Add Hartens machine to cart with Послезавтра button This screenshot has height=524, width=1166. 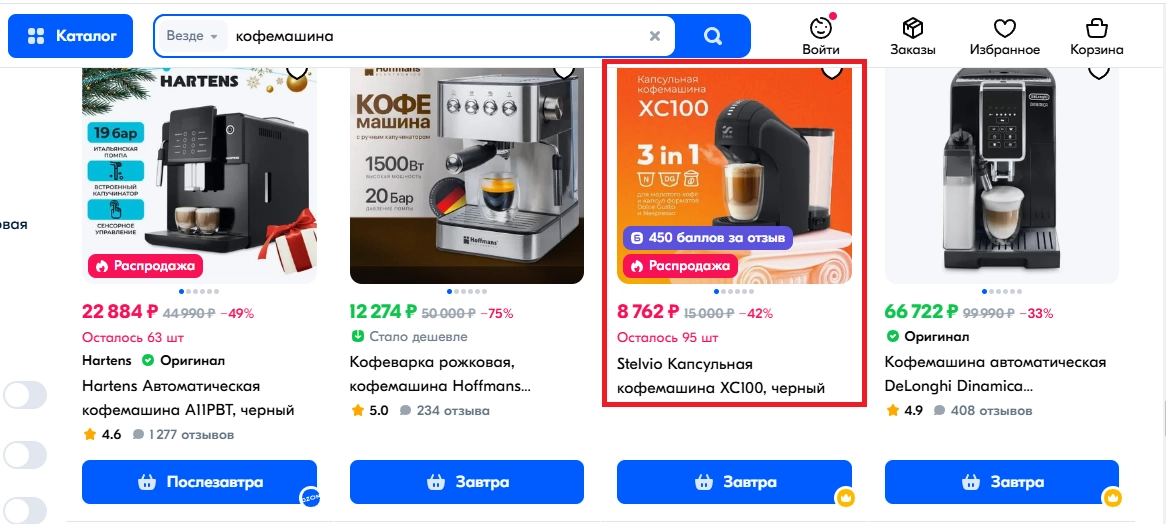199,482
